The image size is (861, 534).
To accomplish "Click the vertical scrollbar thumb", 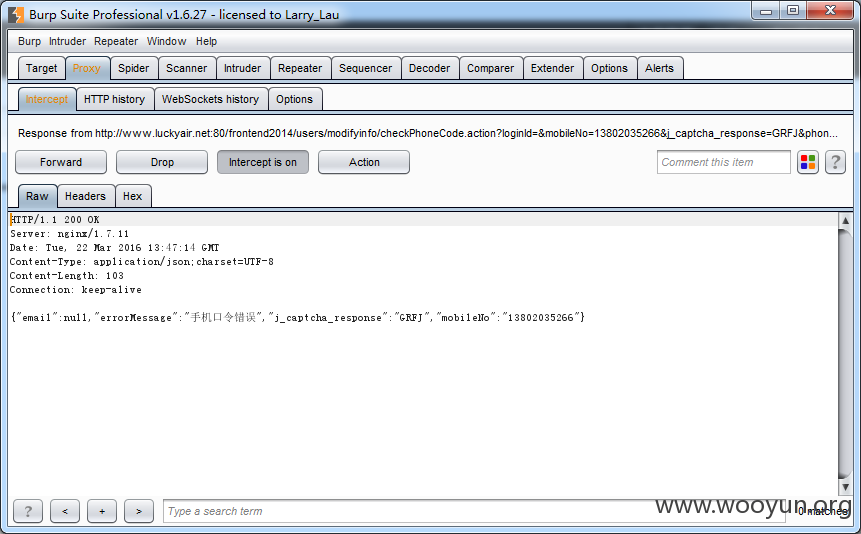I will coord(845,354).
